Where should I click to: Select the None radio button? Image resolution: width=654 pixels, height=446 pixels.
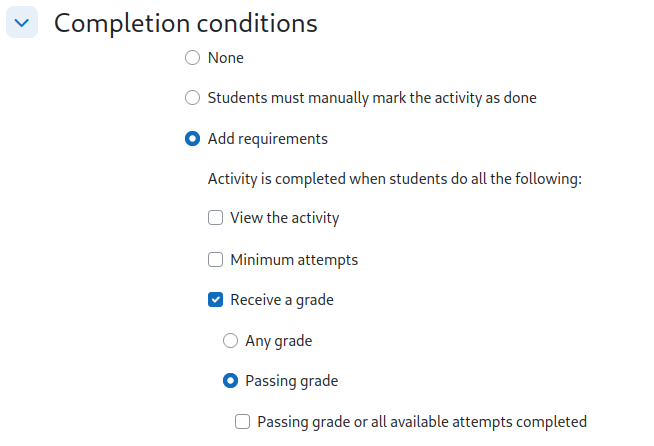click(192, 58)
